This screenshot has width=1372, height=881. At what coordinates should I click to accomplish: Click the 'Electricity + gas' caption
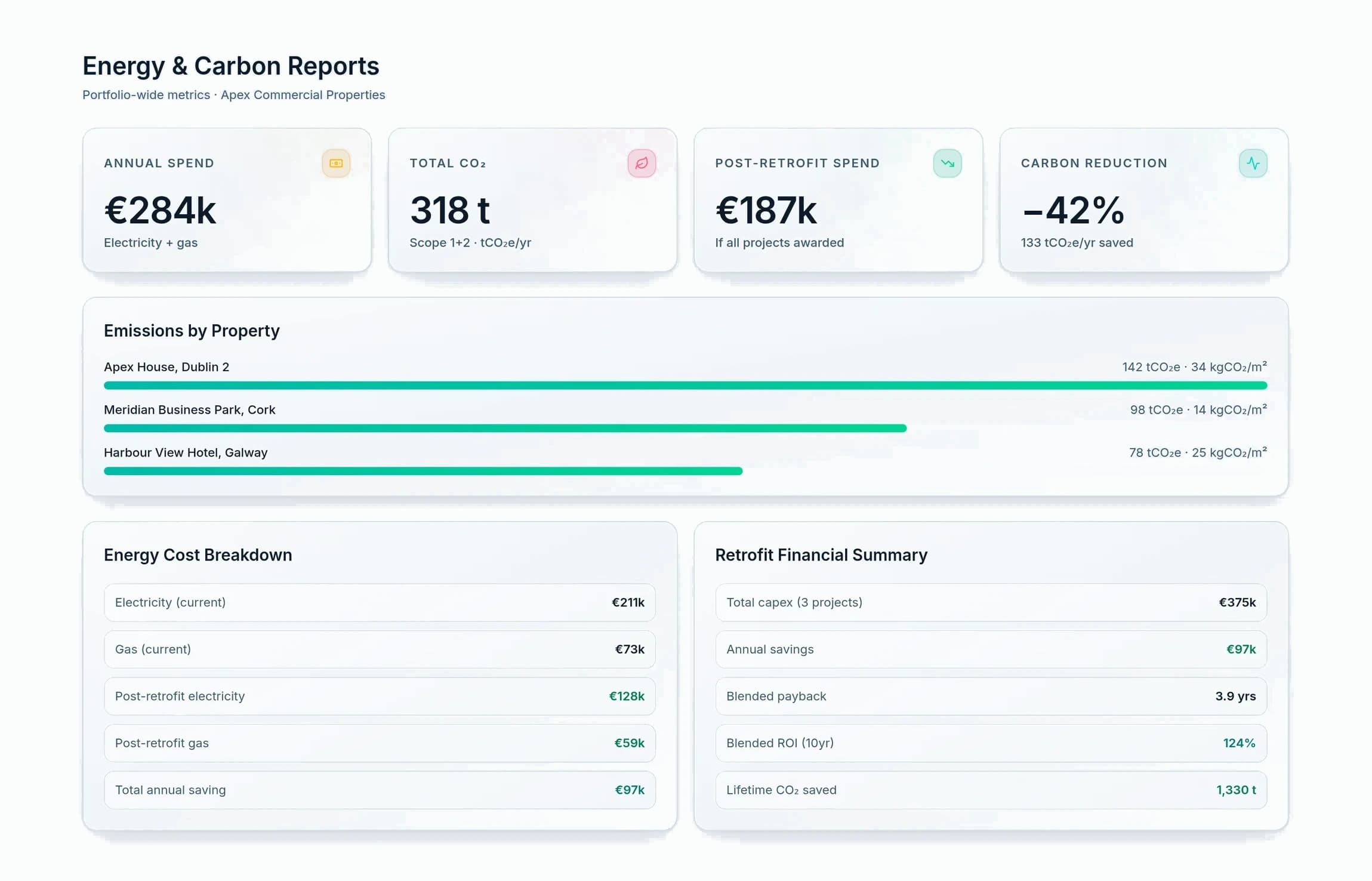[150, 243]
